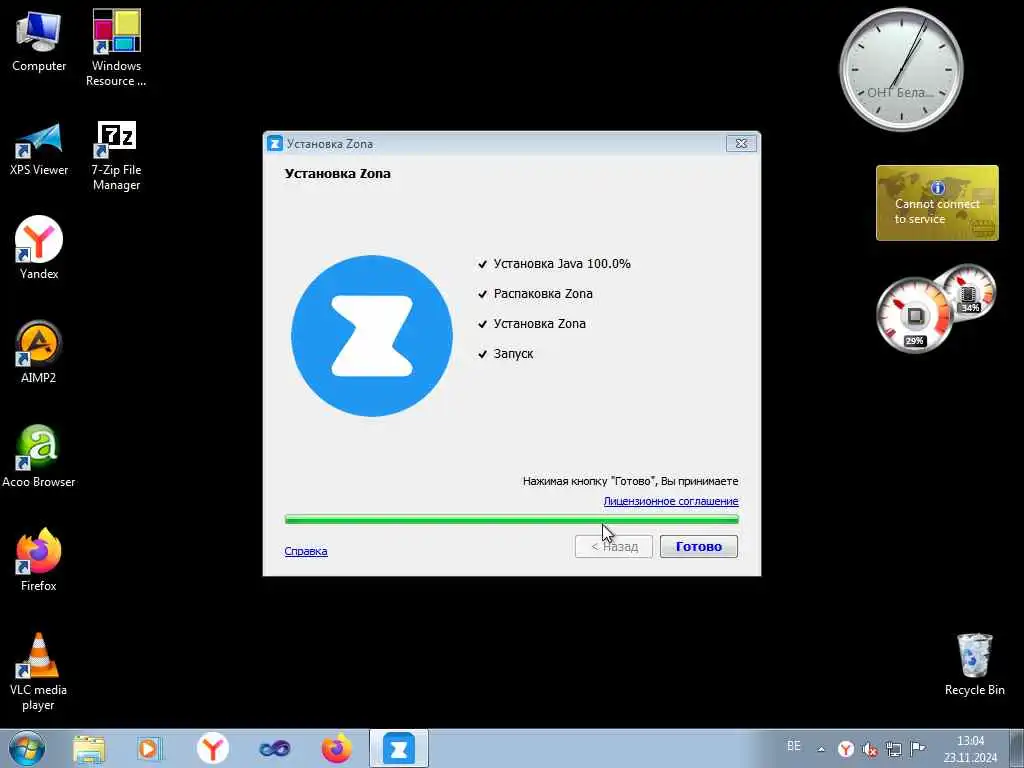Click the network tray icon
The height and width of the screenshot is (768, 1024).
coord(893,749)
